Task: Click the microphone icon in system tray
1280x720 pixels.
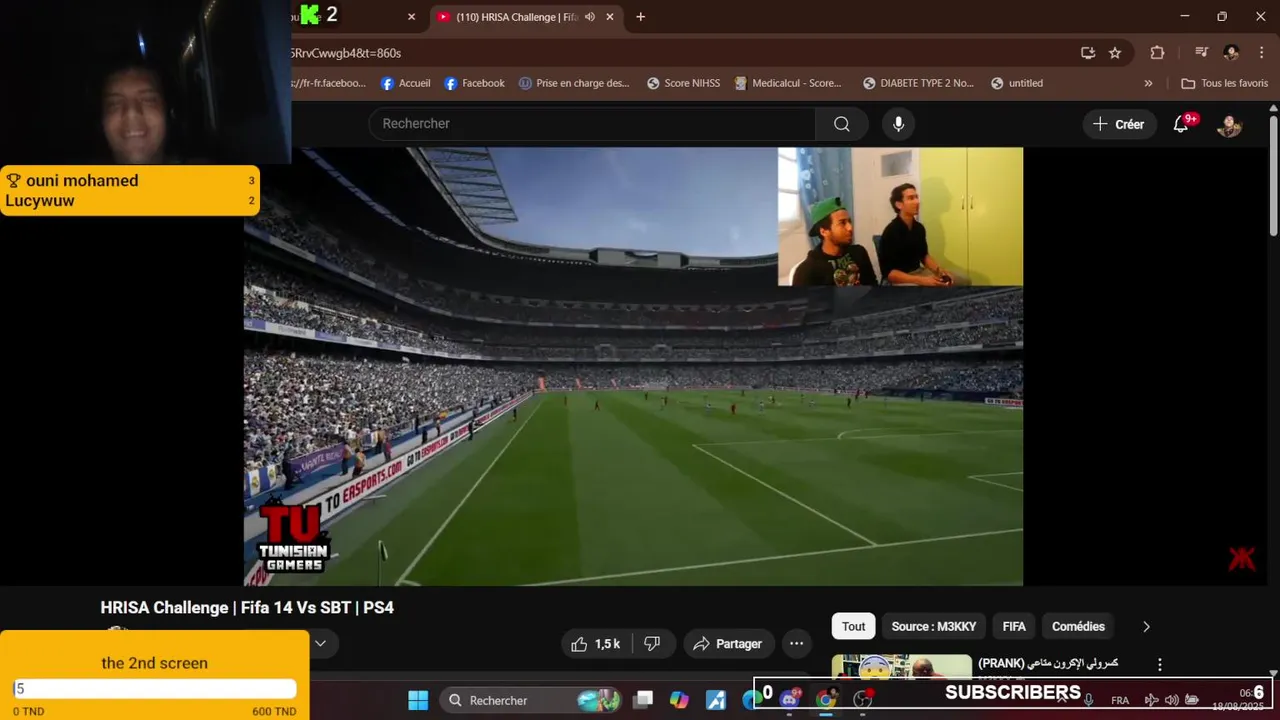Action: tap(1088, 700)
